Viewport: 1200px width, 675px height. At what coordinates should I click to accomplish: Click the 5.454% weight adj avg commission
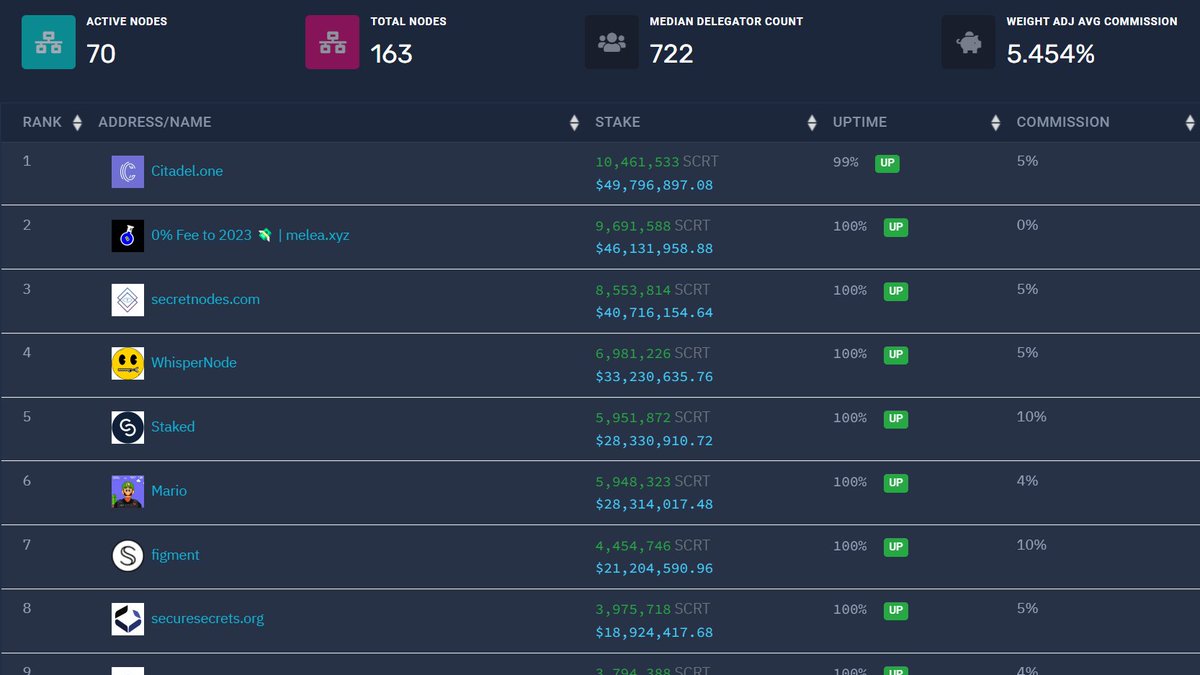[1050, 54]
